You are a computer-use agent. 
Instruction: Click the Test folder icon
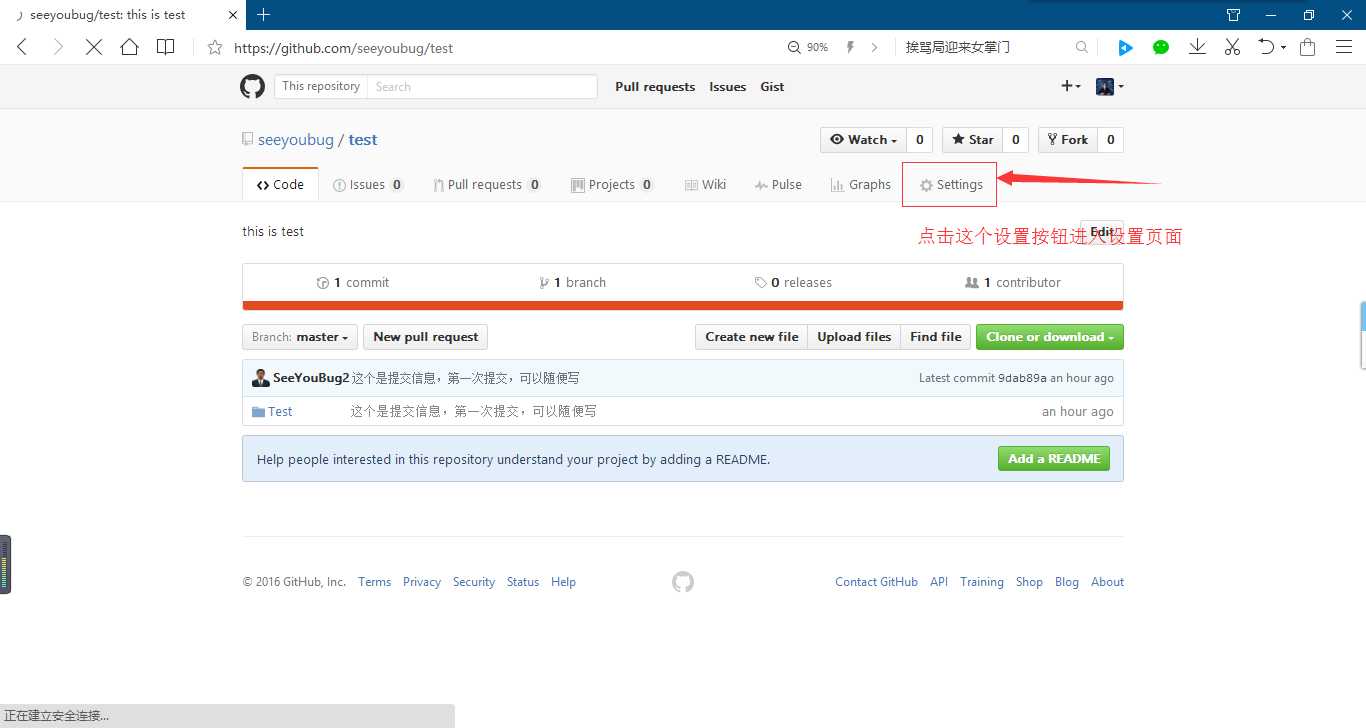(258, 412)
